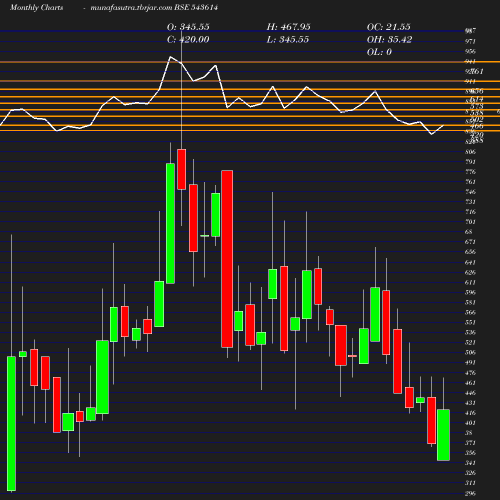The height and width of the screenshot is (500, 500).
Task: Click price axis label 626
Action: pyautogui.click(x=470, y=272)
